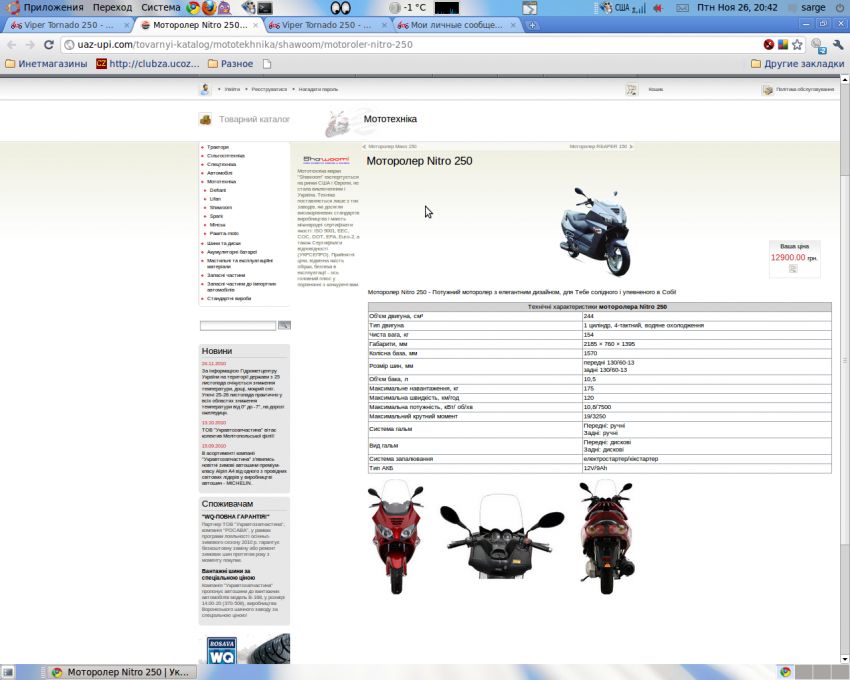Image resolution: width=850 pixels, height=680 pixels.
Task: Open the Разное bookmarks folder
Action: (230, 64)
